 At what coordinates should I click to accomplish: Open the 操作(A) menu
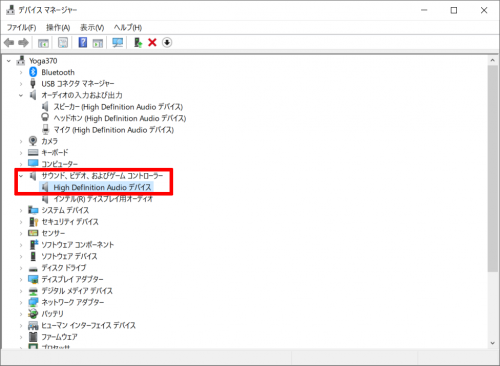tap(58, 27)
